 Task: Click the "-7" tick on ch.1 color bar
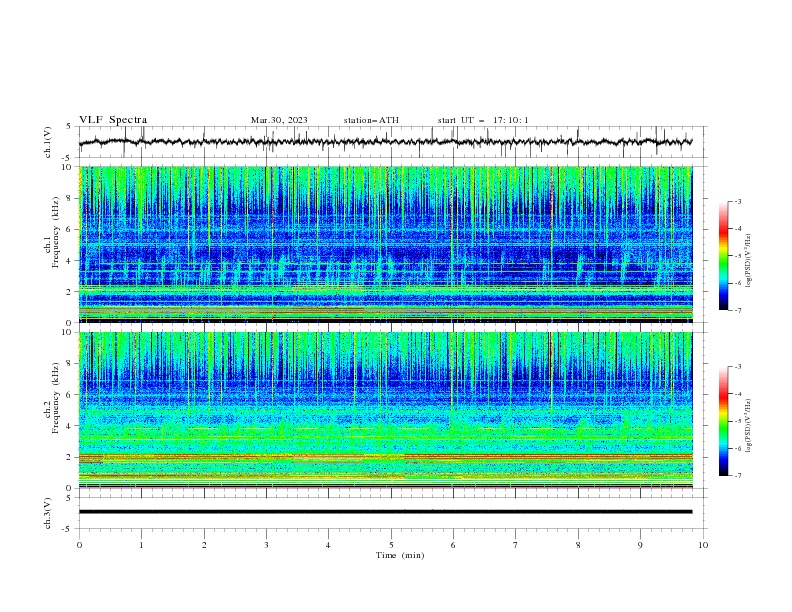(x=737, y=310)
